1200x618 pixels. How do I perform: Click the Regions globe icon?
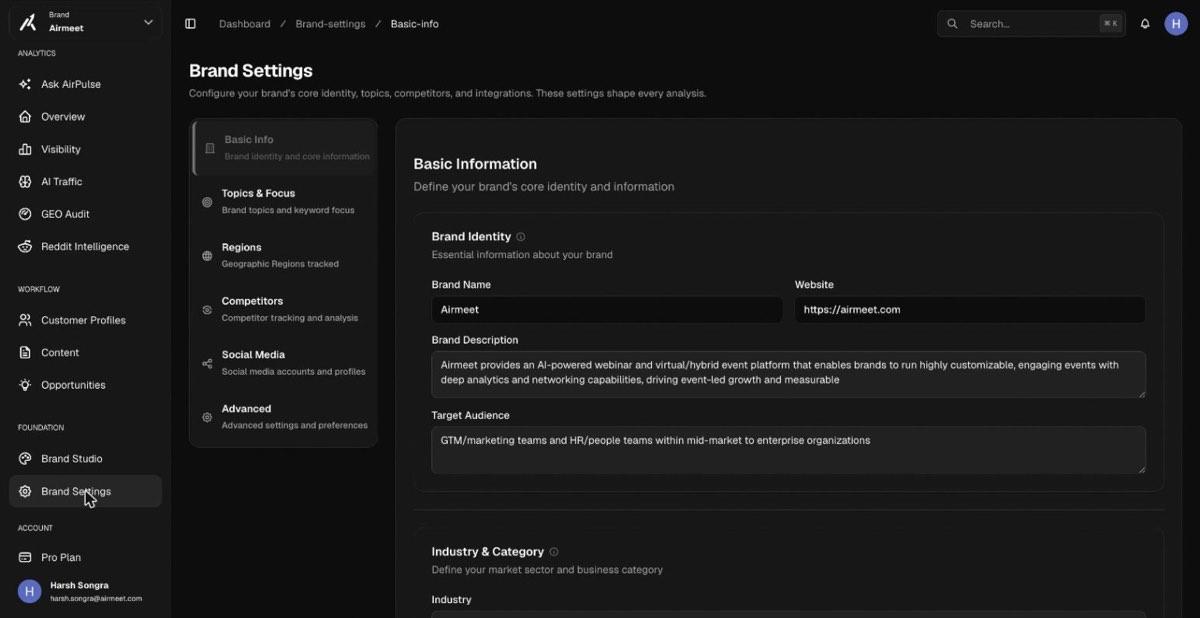point(207,256)
